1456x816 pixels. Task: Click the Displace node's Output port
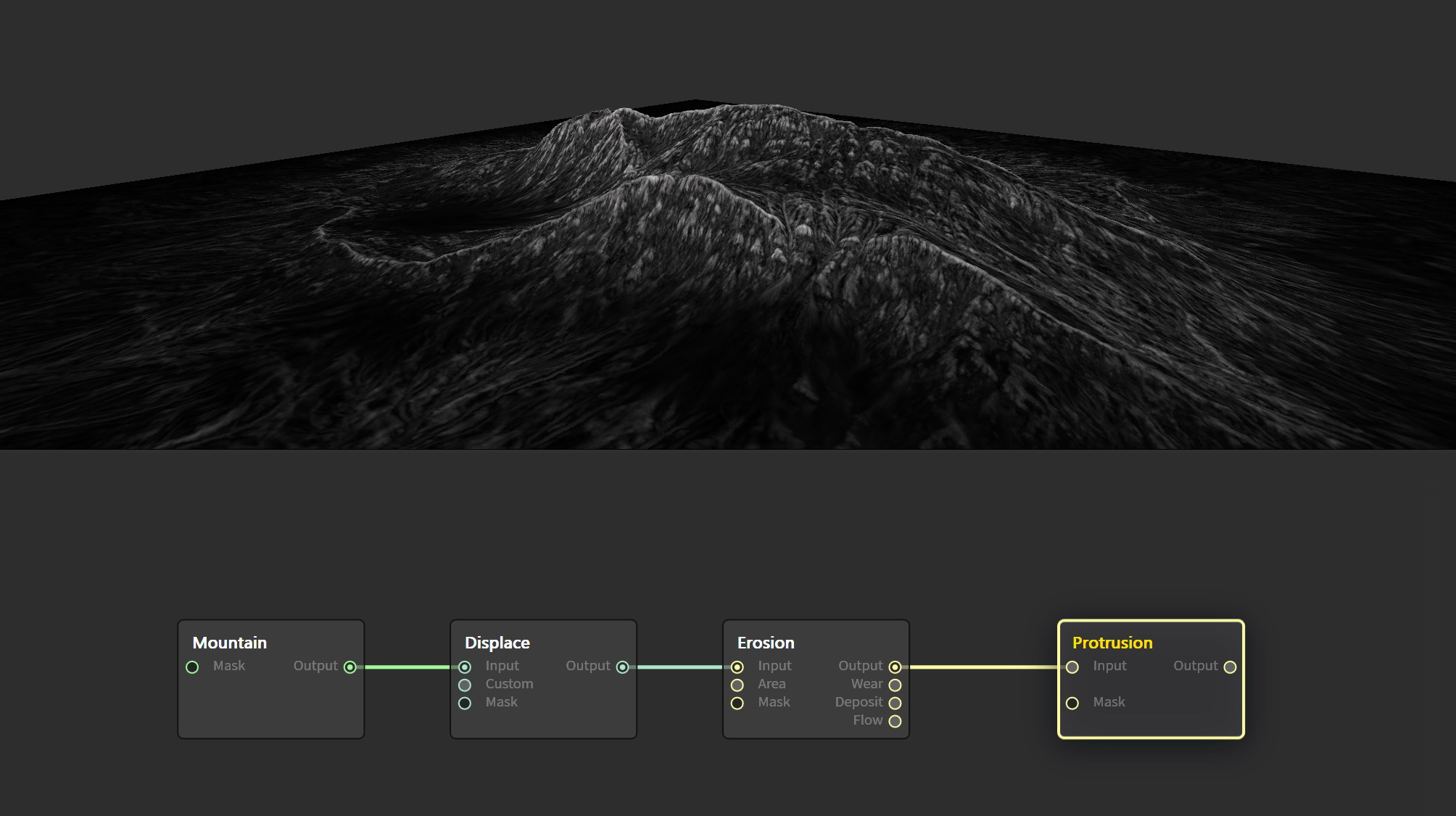(x=622, y=667)
